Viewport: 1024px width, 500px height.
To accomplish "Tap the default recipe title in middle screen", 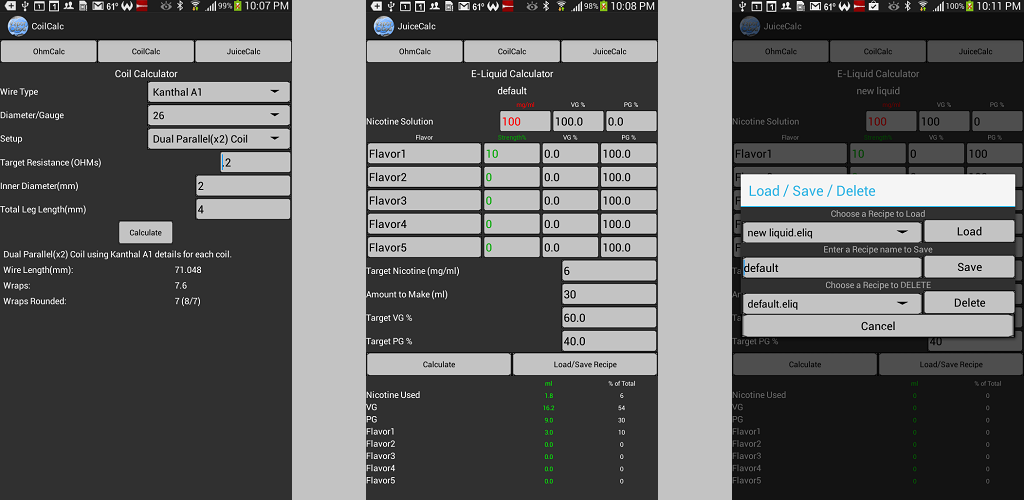I will tap(512, 91).
